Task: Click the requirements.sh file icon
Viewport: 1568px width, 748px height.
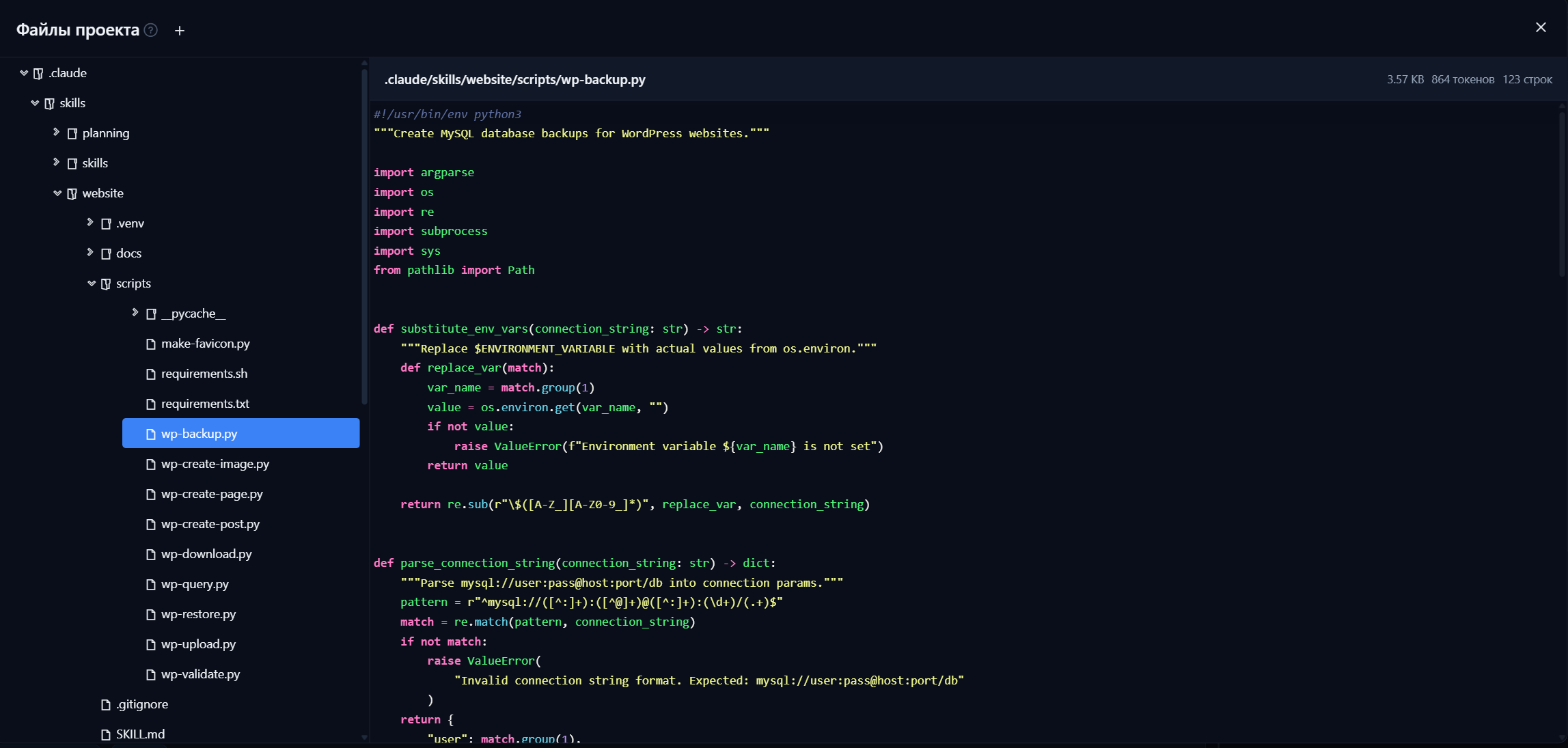Action: [151, 374]
